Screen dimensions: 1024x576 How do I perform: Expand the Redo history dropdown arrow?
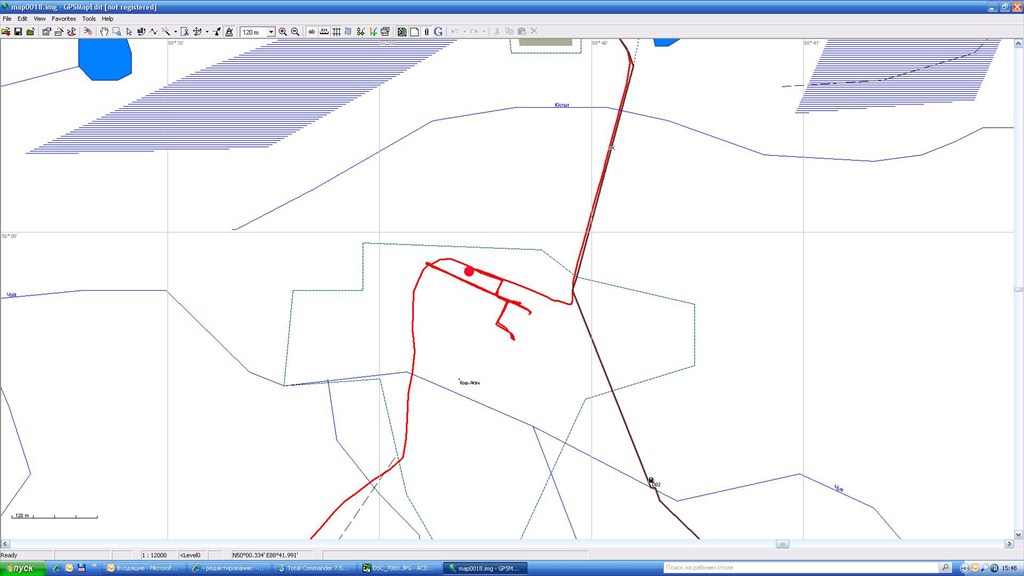pyautogui.click(x=484, y=31)
